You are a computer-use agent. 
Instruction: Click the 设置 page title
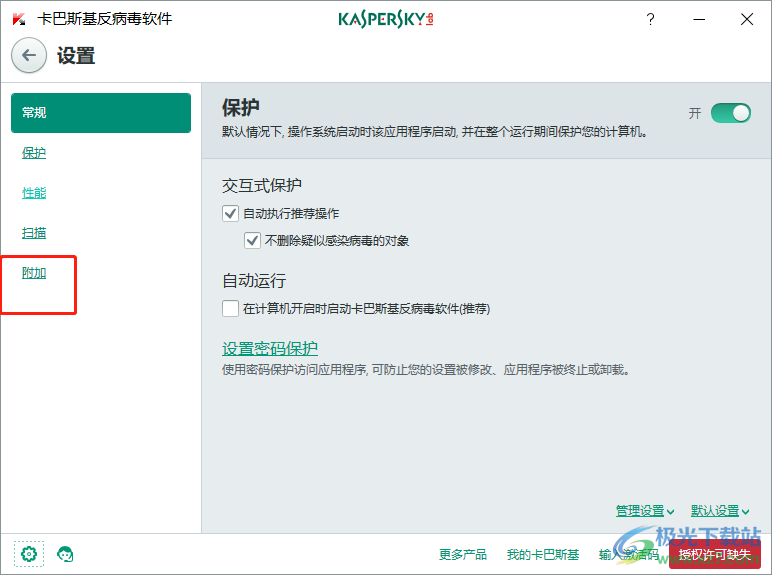click(76, 56)
